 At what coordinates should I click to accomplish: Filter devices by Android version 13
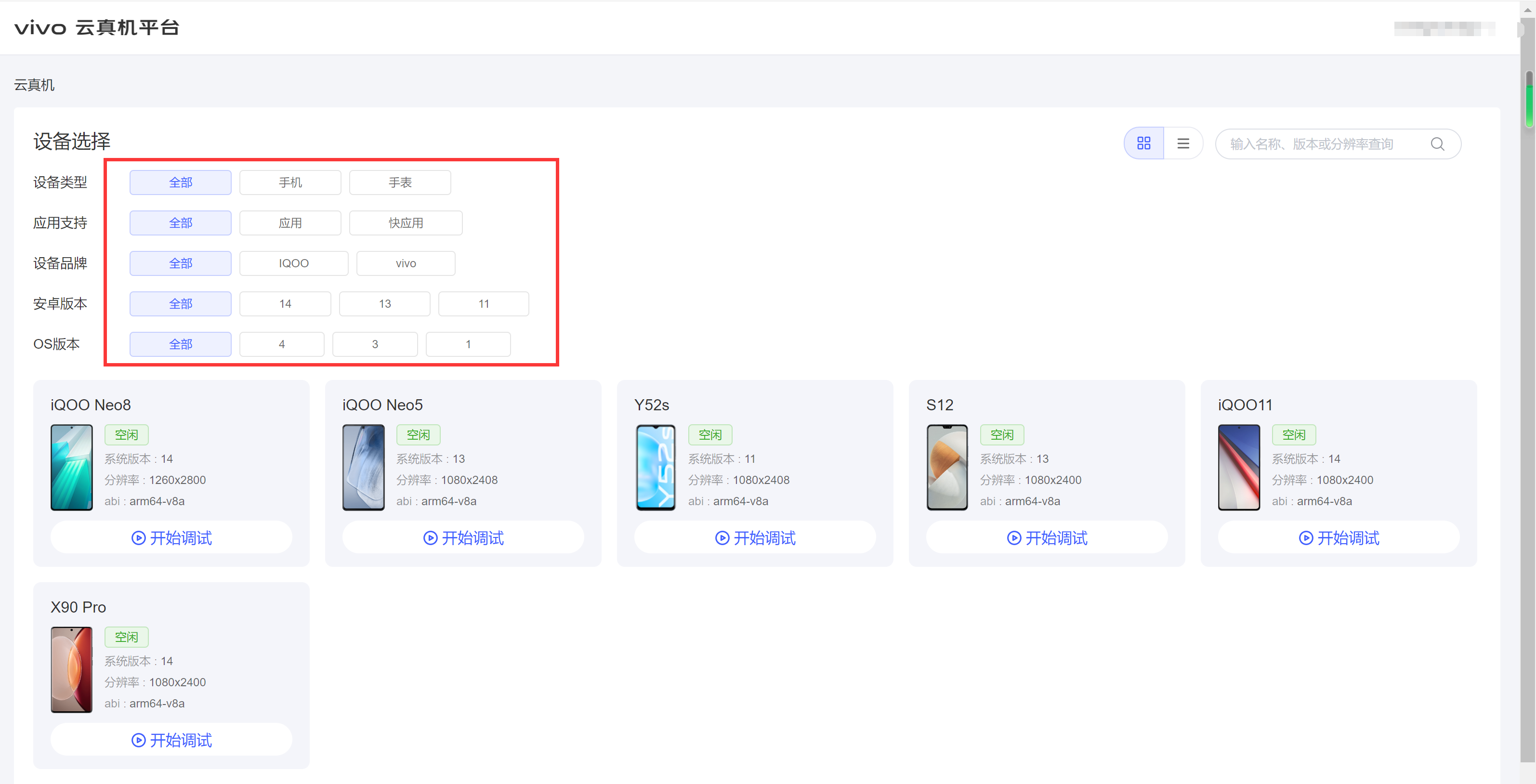coord(384,303)
